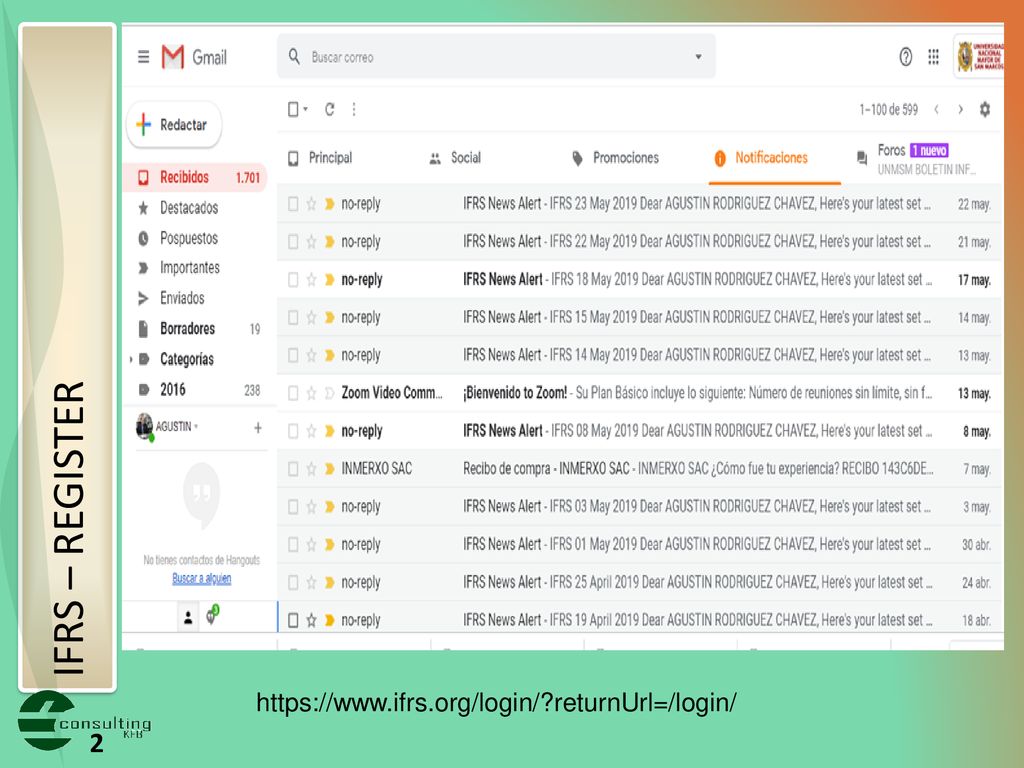Check the IFRS 23 May 2019 email
This screenshot has width=1024, height=768.
[x=293, y=204]
